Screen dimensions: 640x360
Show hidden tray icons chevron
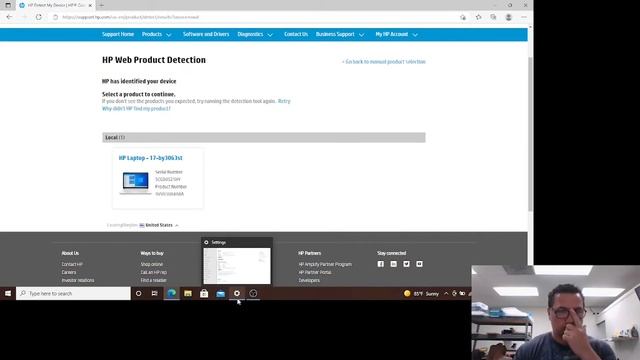click(446, 294)
